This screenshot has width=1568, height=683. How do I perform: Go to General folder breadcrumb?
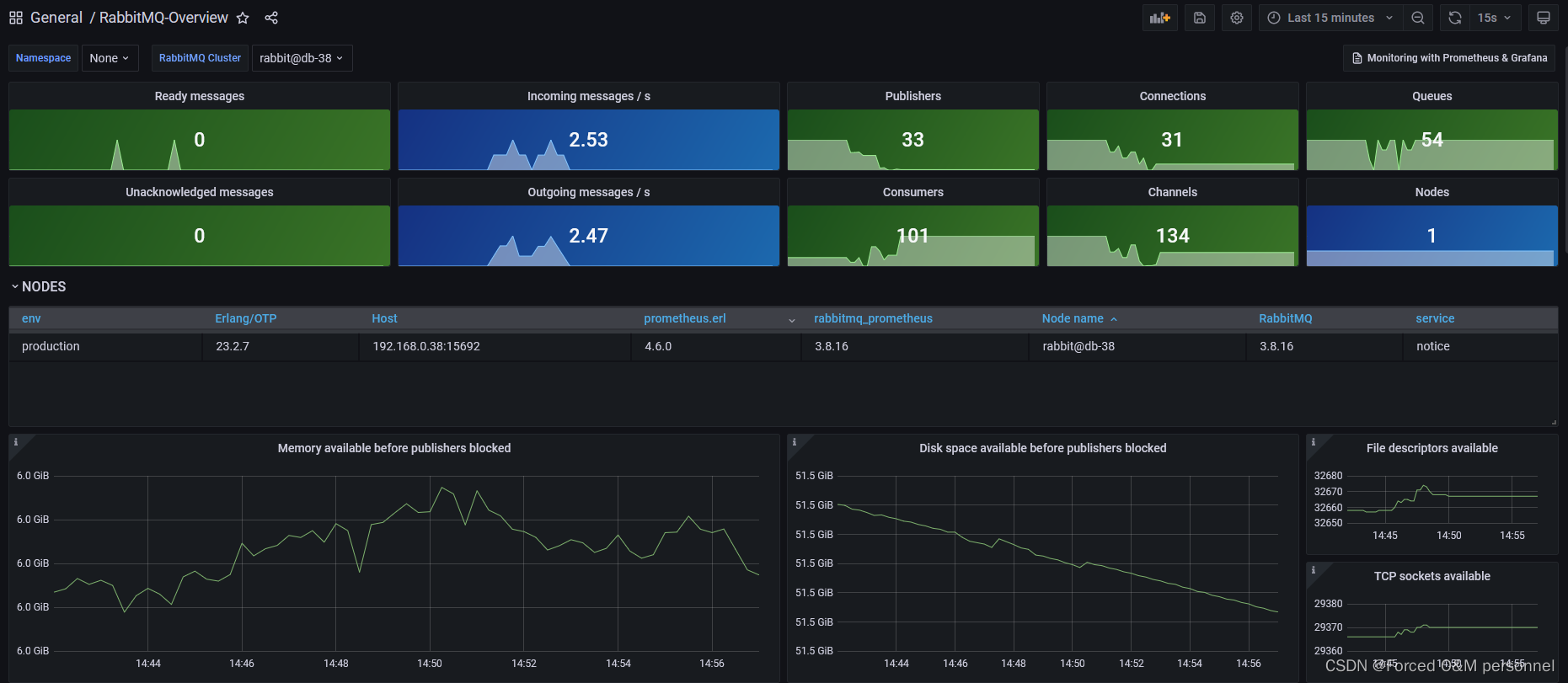[x=56, y=18]
